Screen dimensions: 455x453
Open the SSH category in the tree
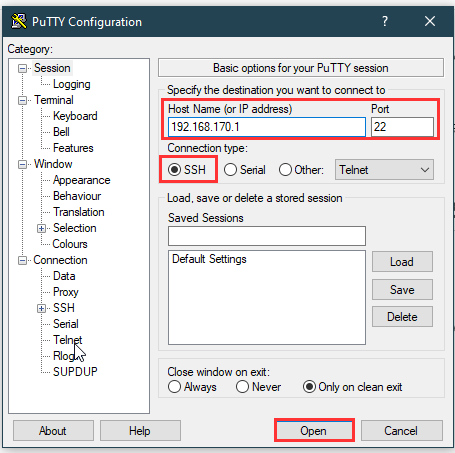tap(64, 308)
